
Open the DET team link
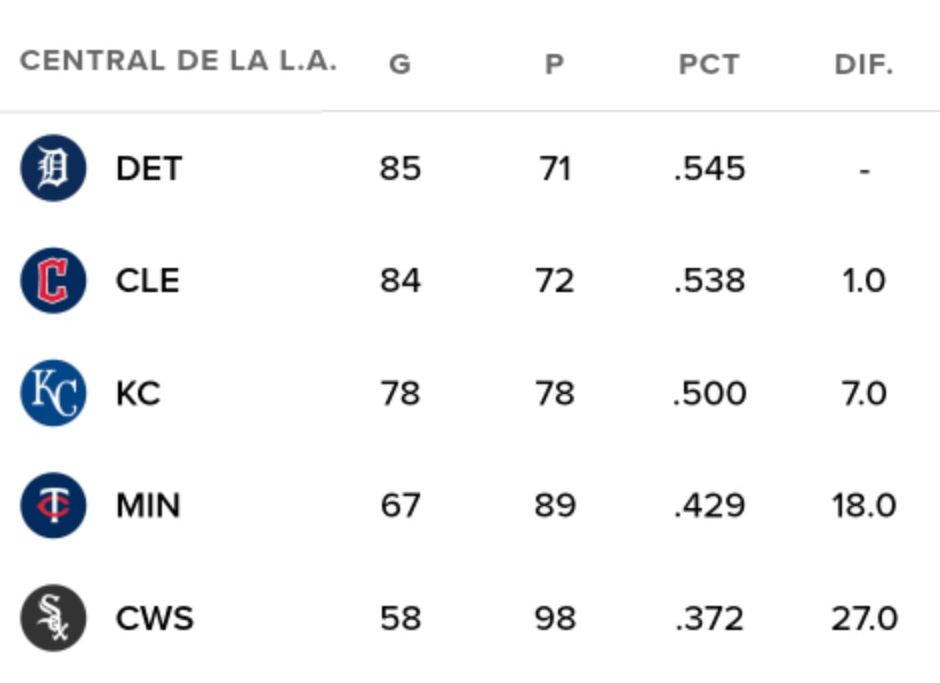[149, 168]
